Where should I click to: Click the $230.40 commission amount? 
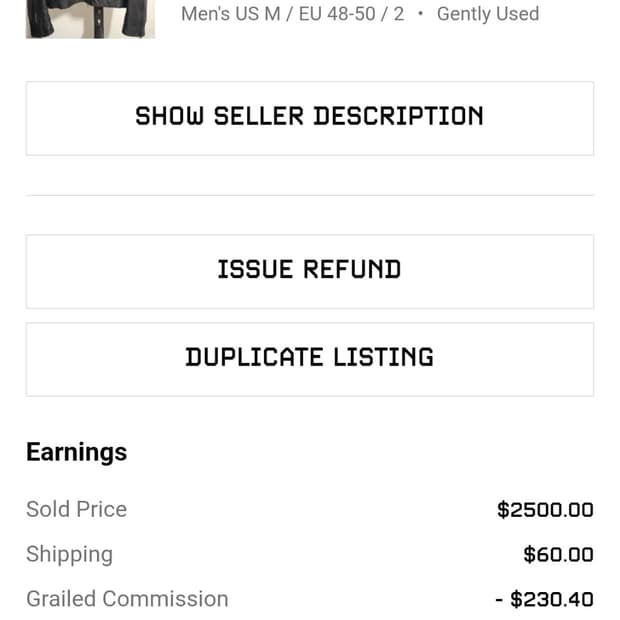coord(551,599)
